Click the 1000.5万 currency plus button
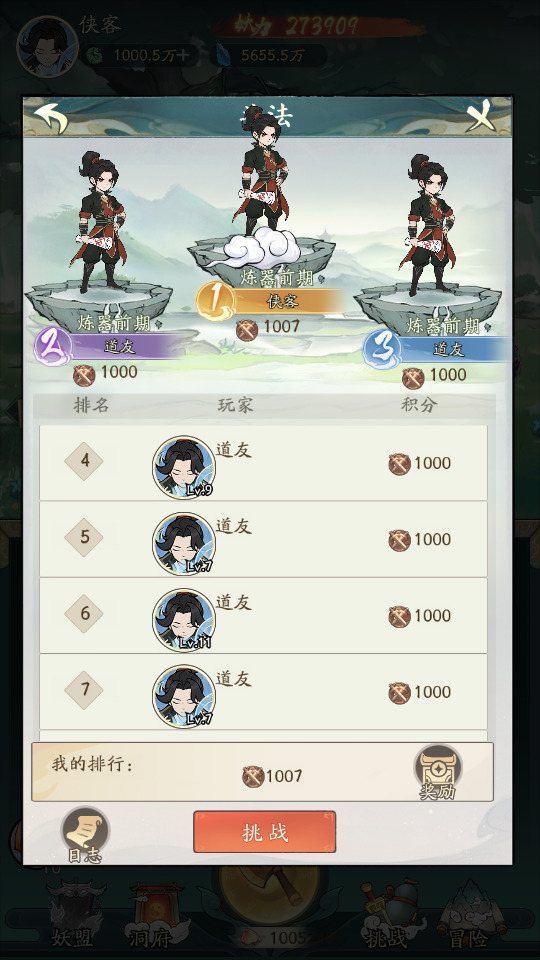540x960 pixels. point(183,56)
